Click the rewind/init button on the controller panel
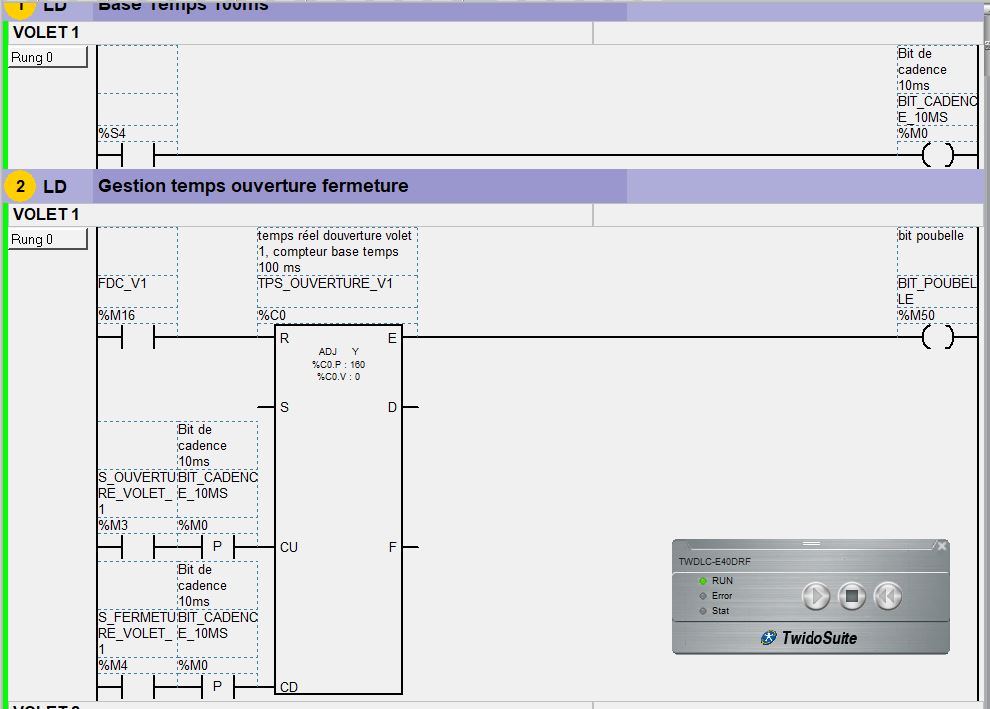The image size is (990, 709). coord(887,597)
